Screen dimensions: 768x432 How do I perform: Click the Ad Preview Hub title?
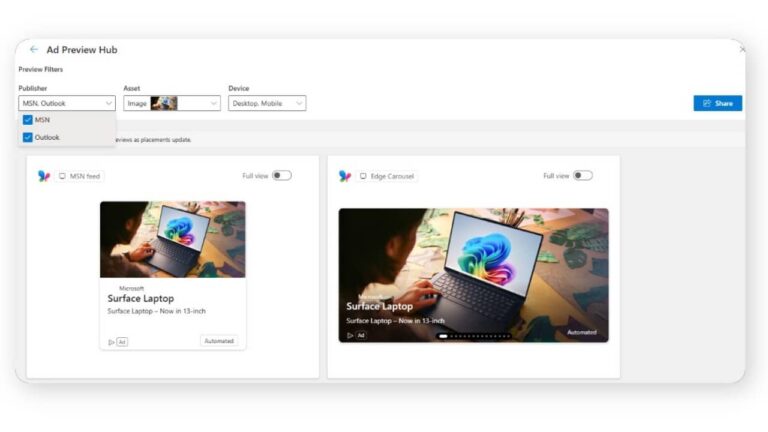point(82,50)
